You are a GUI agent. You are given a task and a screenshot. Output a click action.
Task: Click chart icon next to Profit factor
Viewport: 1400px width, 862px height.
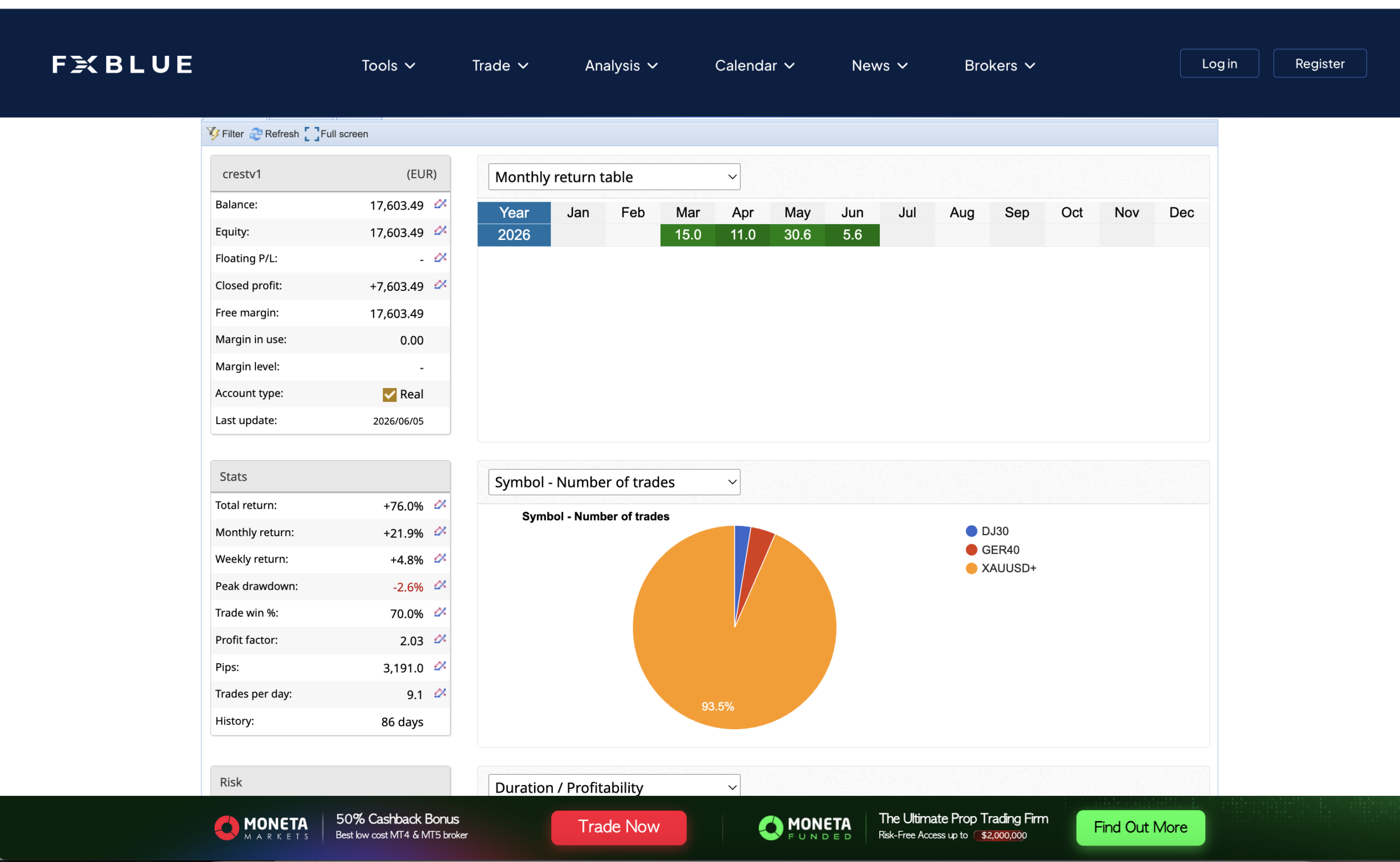(x=440, y=639)
